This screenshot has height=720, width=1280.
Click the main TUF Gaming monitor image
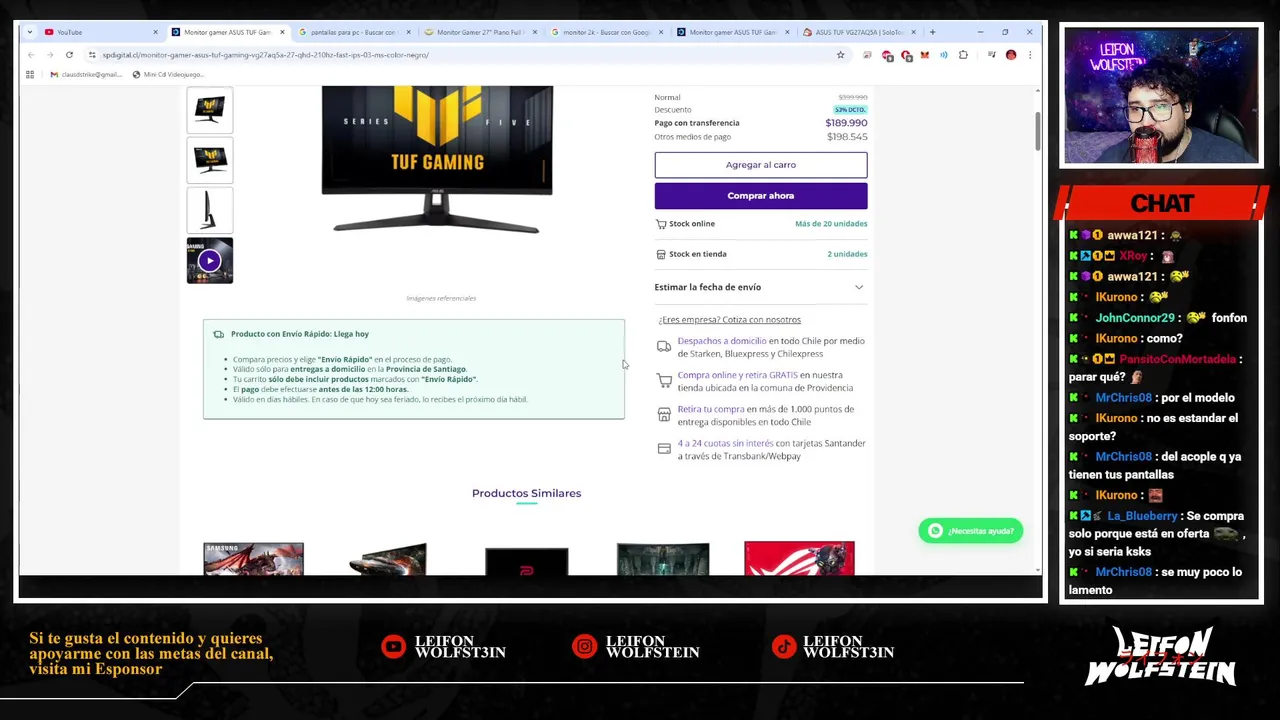point(437,160)
